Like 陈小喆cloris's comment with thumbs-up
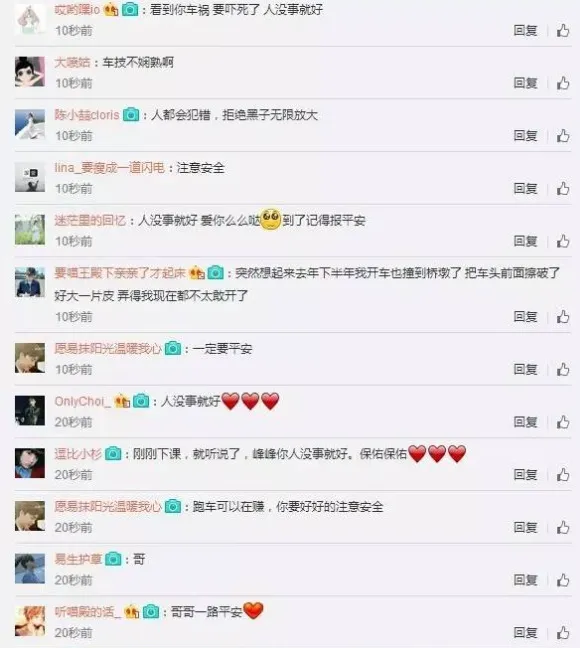This screenshot has height=648, width=580. pos(563,136)
